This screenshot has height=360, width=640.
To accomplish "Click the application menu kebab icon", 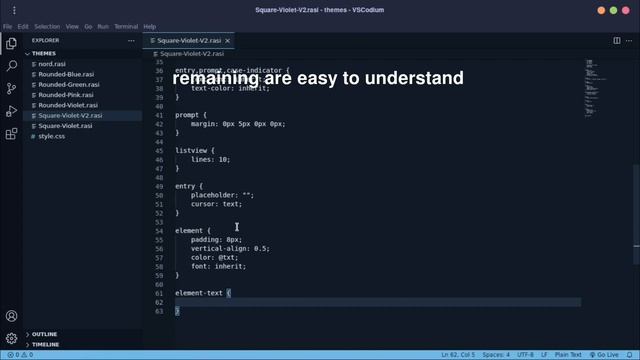I will tap(14, 10).
